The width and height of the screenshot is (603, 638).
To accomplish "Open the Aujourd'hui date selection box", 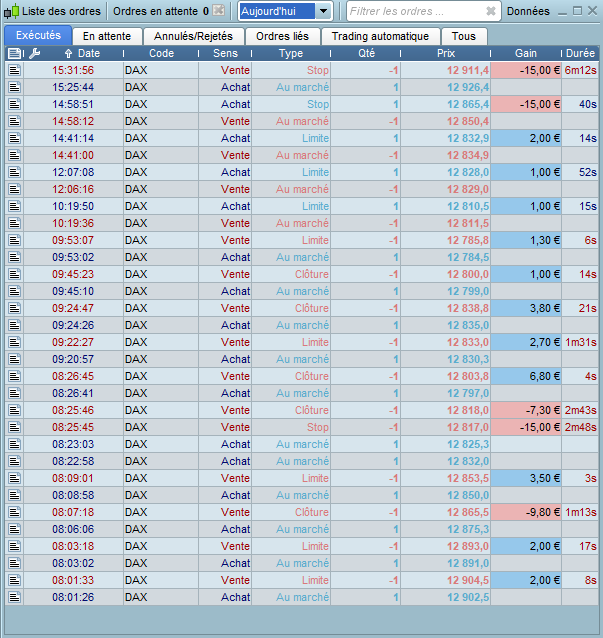I will (285, 11).
